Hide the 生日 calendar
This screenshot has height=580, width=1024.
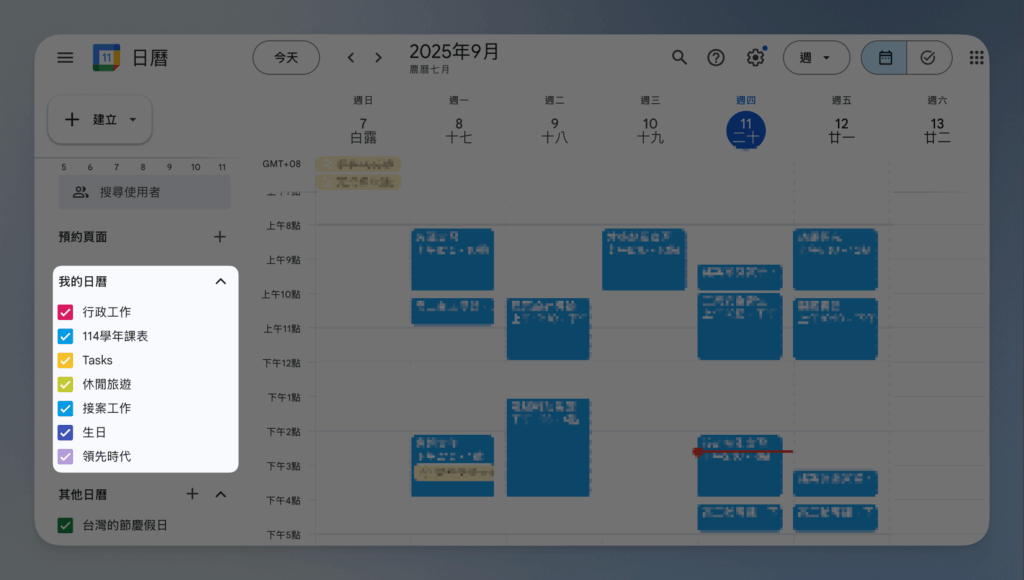click(x=66, y=432)
